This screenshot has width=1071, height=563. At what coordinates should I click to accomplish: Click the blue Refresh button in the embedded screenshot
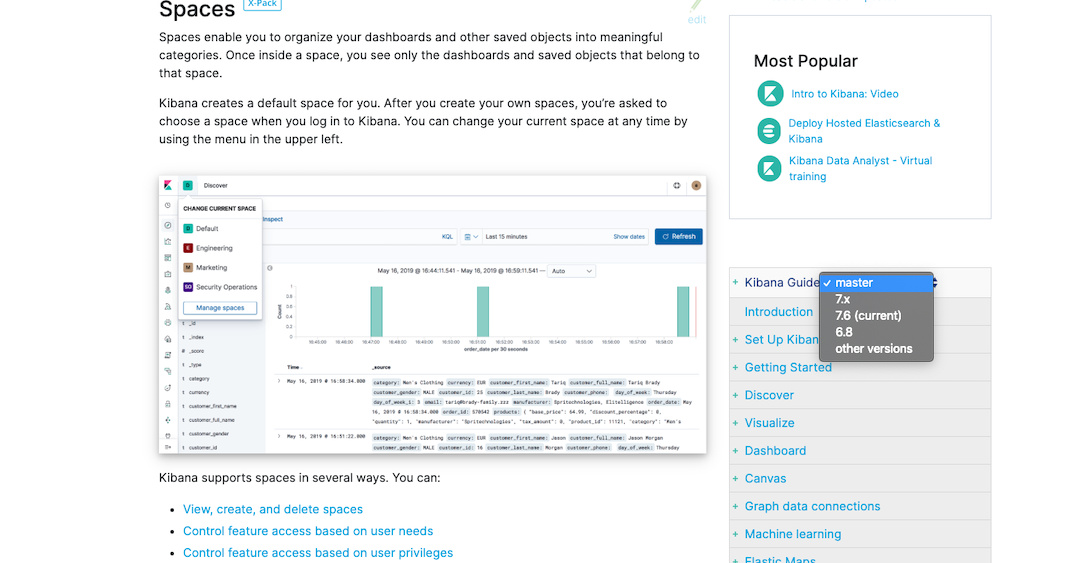click(x=678, y=236)
